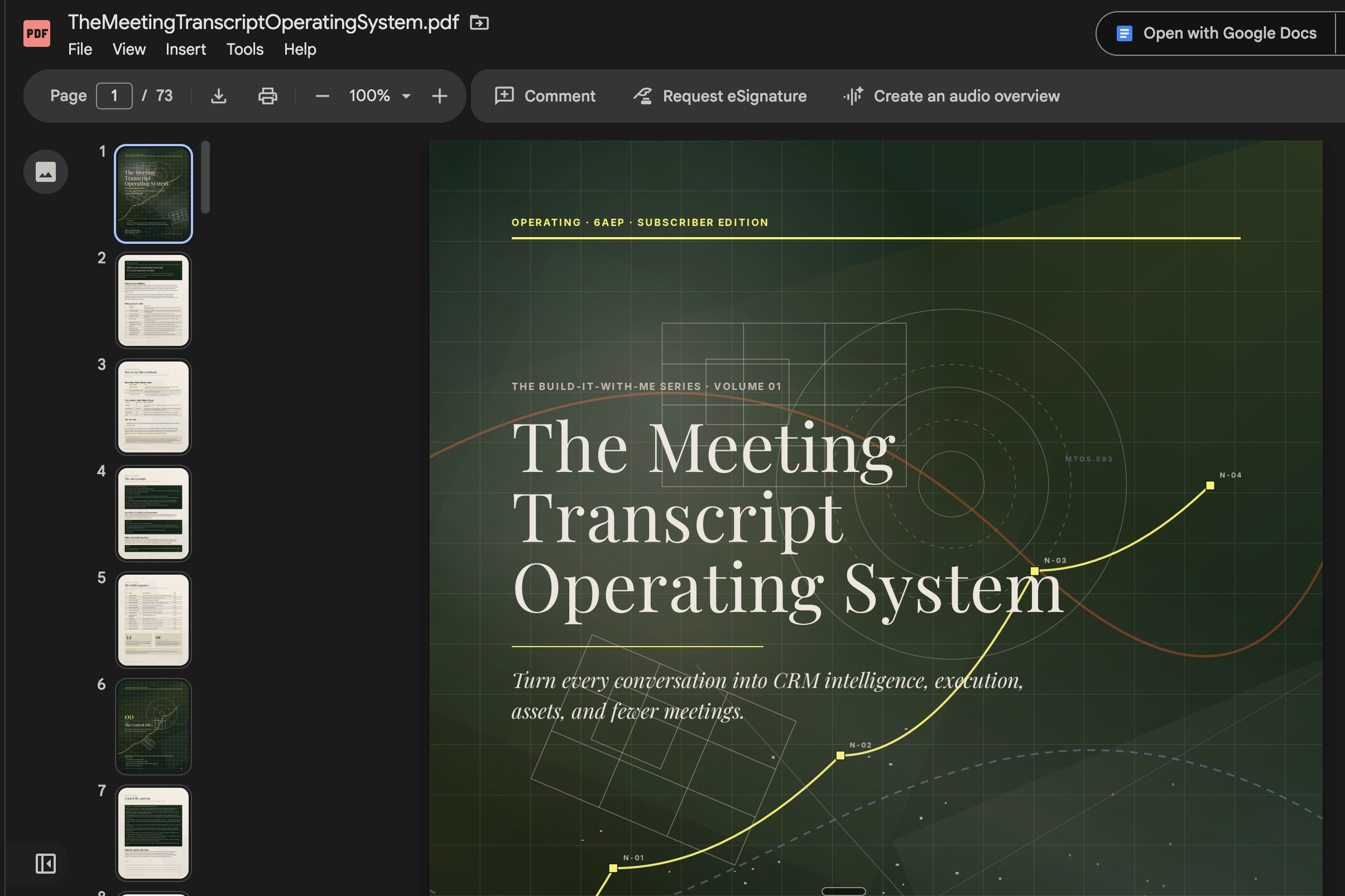Select page 1 thumbnail
This screenshot has height=896, width=1345.
pyautogui.click(x=153, y=194)
